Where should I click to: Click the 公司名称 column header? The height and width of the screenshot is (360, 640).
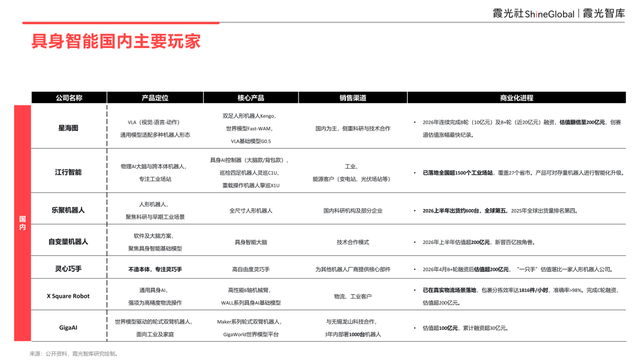click(69, 98)
